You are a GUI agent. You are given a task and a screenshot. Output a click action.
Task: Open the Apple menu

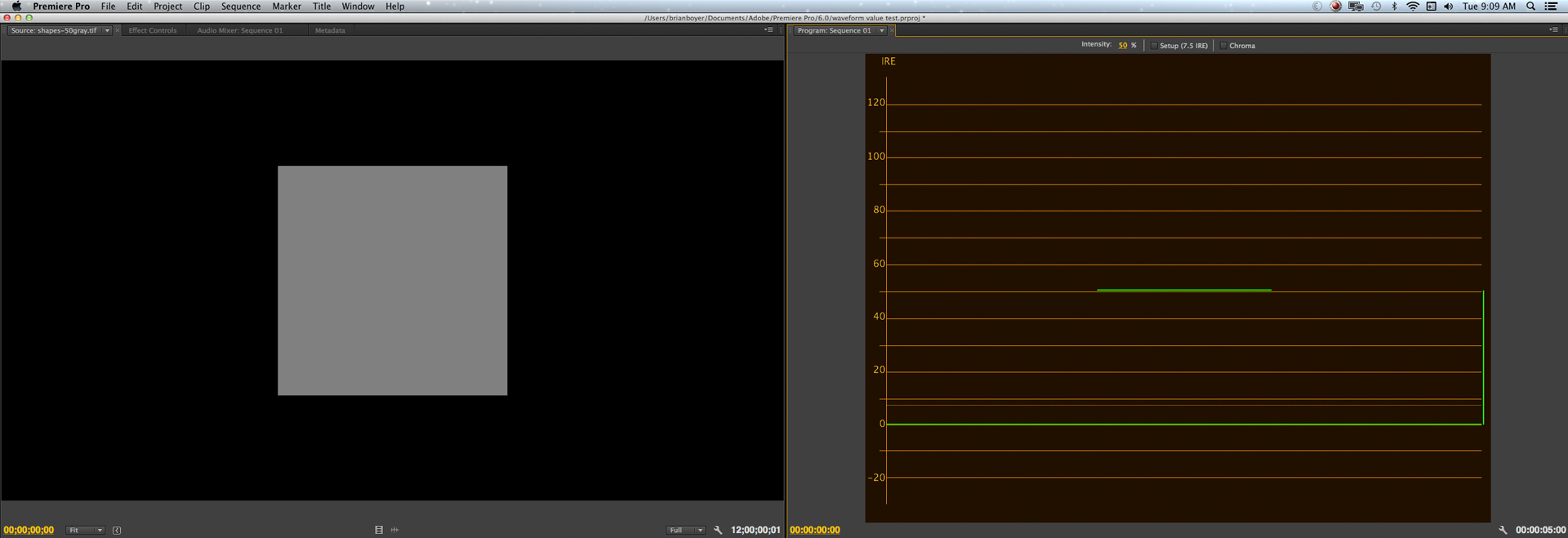pyautogui.click(x=16, y=7)
